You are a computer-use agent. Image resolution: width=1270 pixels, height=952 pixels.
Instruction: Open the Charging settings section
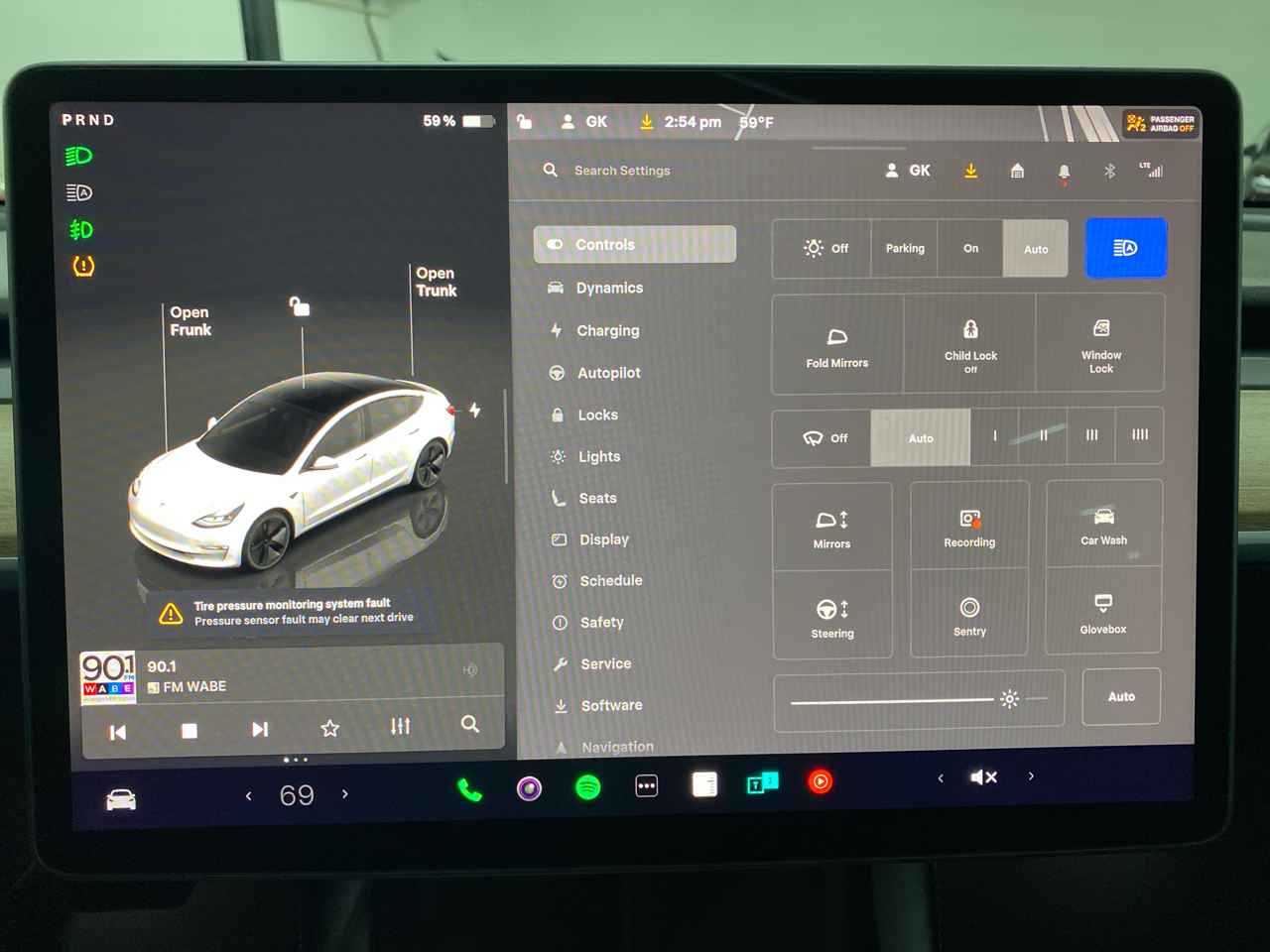point(607,330)
